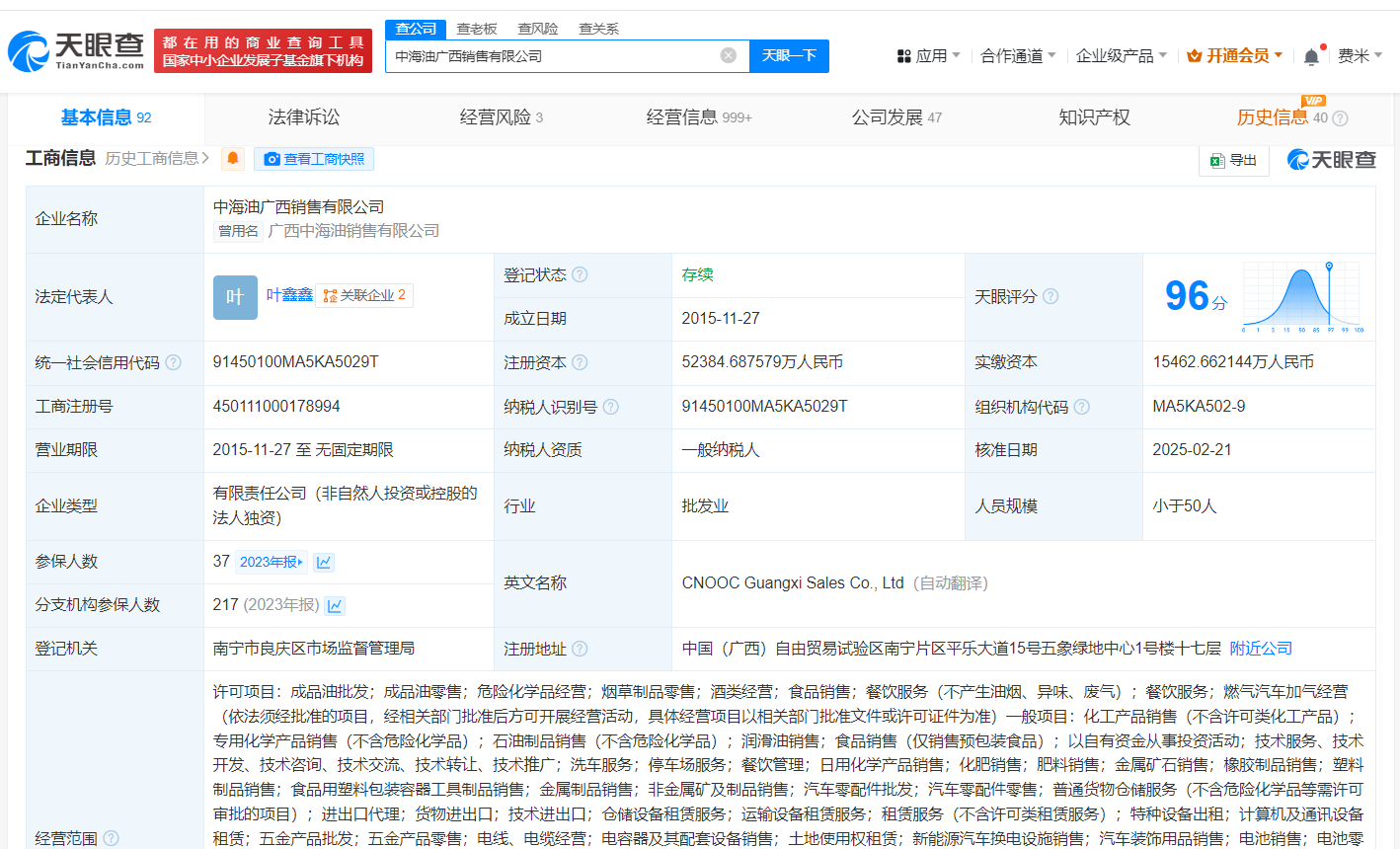The image size is (1400, 849).
Task: Click the chart icon beside 217 (2023年报)
Action: pos(335,605)
